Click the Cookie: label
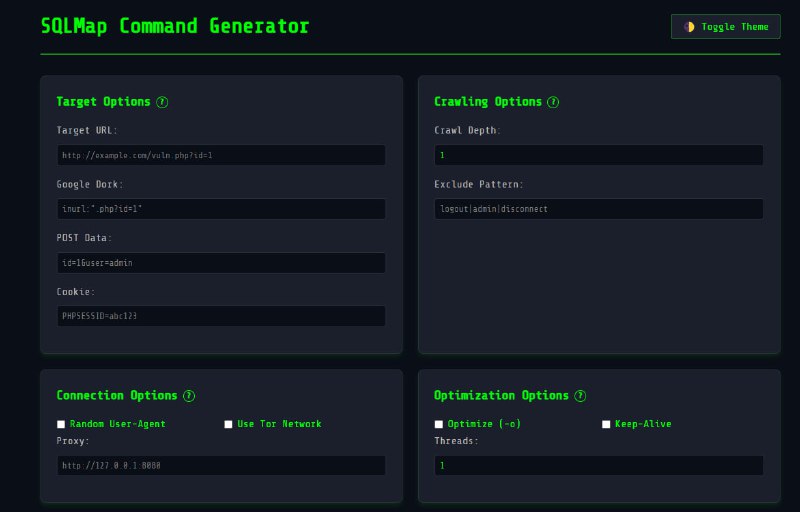Image resolution: width=800 pixels, height=512 pixels. click(x=76, y=292)
